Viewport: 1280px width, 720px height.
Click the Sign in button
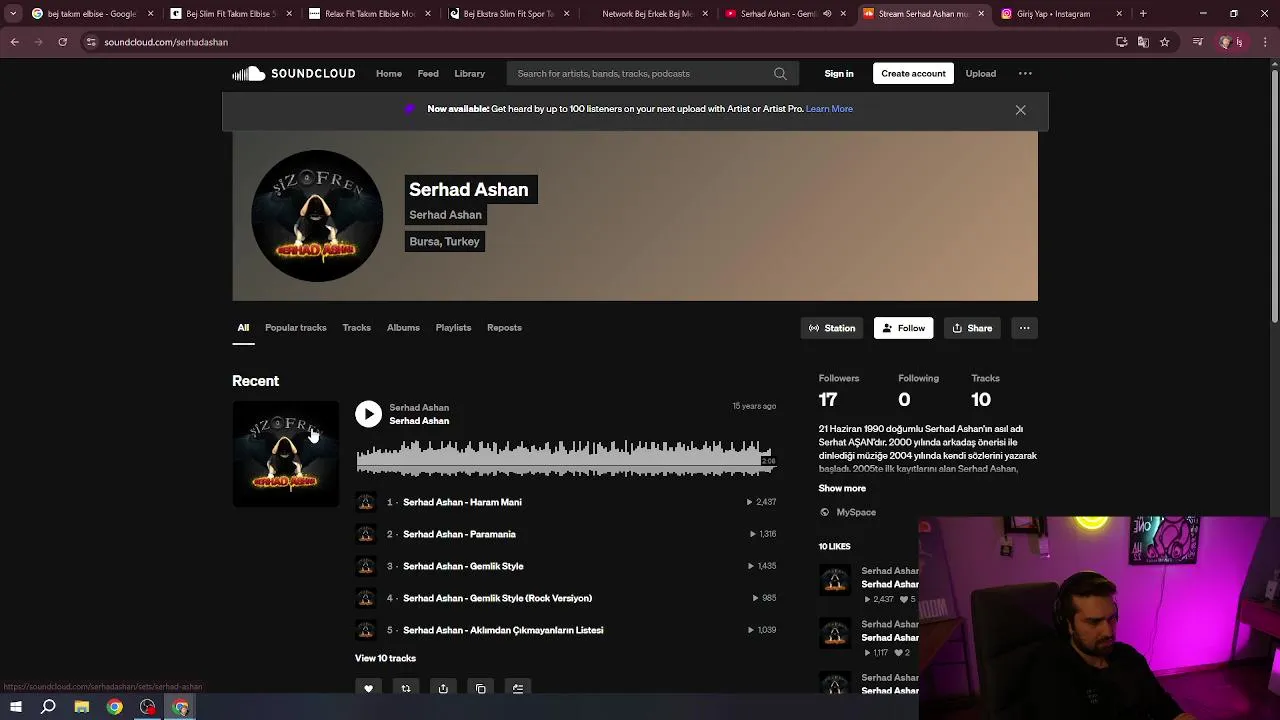coord(839,73)
